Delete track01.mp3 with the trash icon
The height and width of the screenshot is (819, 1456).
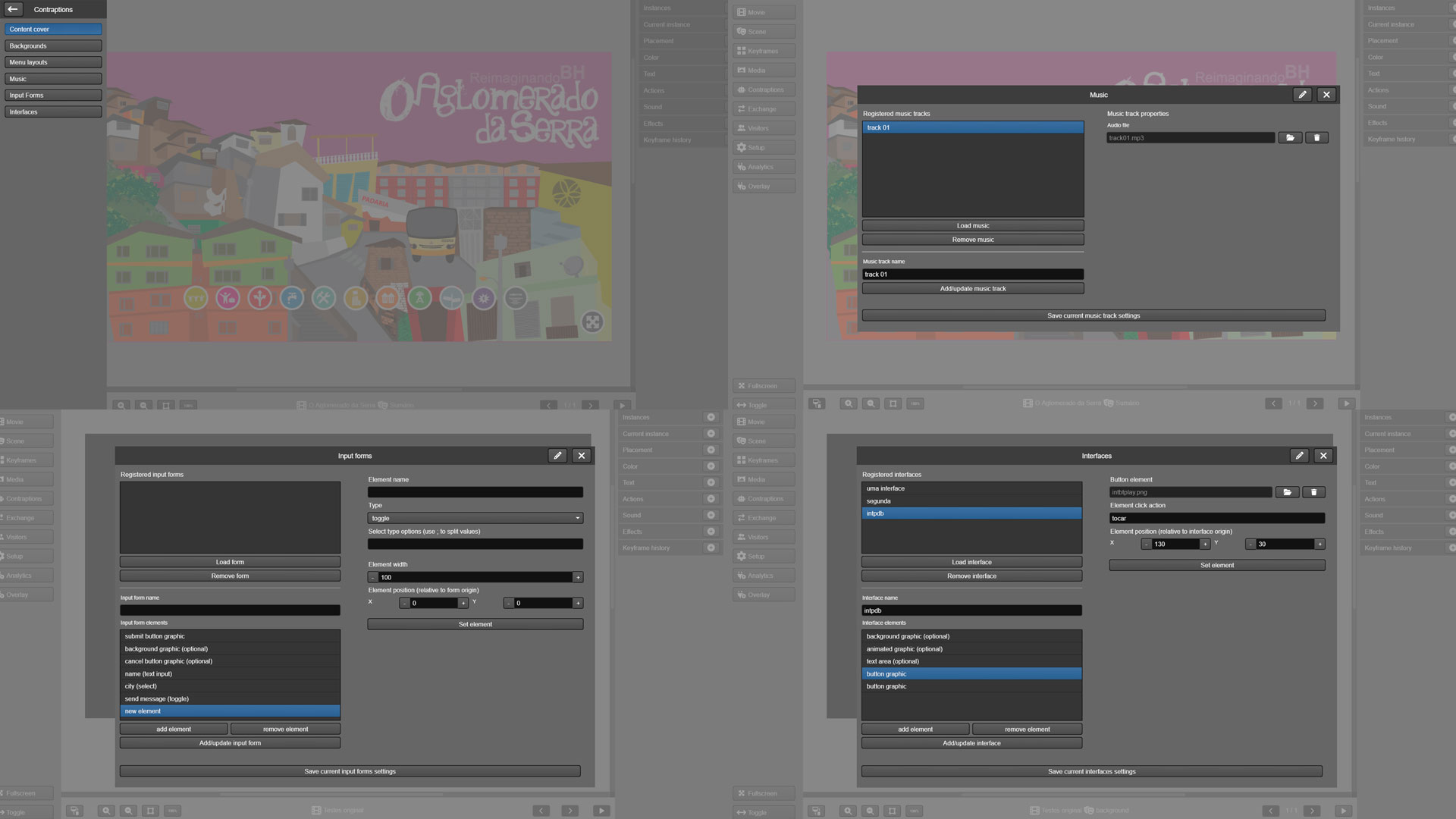tap(1316, 138)
